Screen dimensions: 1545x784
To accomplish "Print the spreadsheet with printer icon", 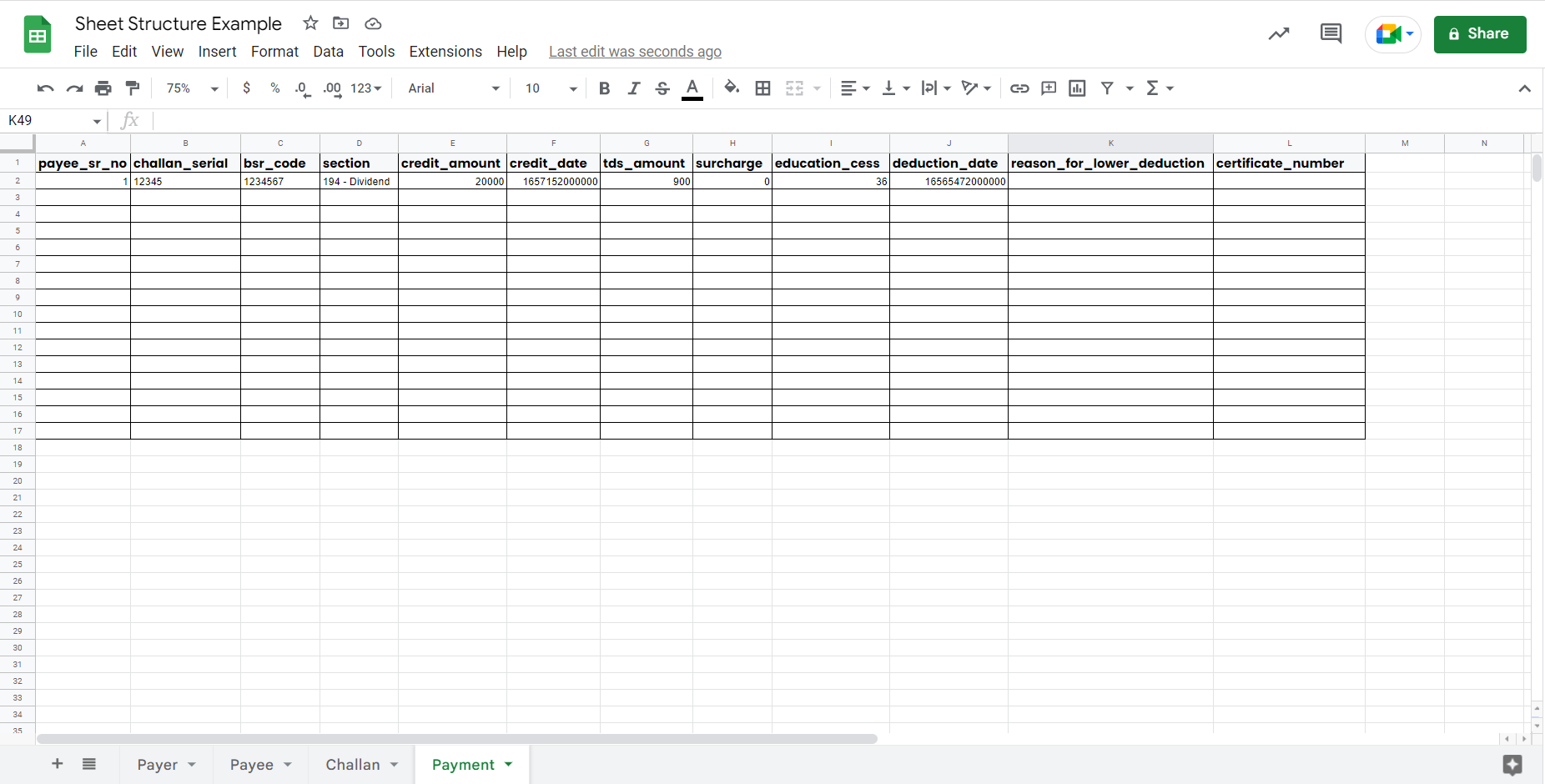I will tap(103, 88).
